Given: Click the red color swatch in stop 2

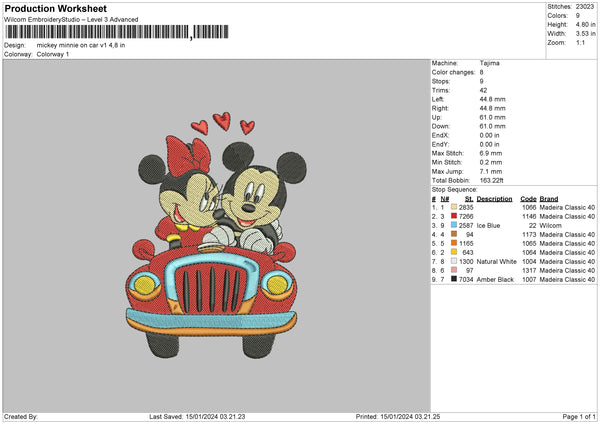Looking at the screenshot, I should [454, 216].
